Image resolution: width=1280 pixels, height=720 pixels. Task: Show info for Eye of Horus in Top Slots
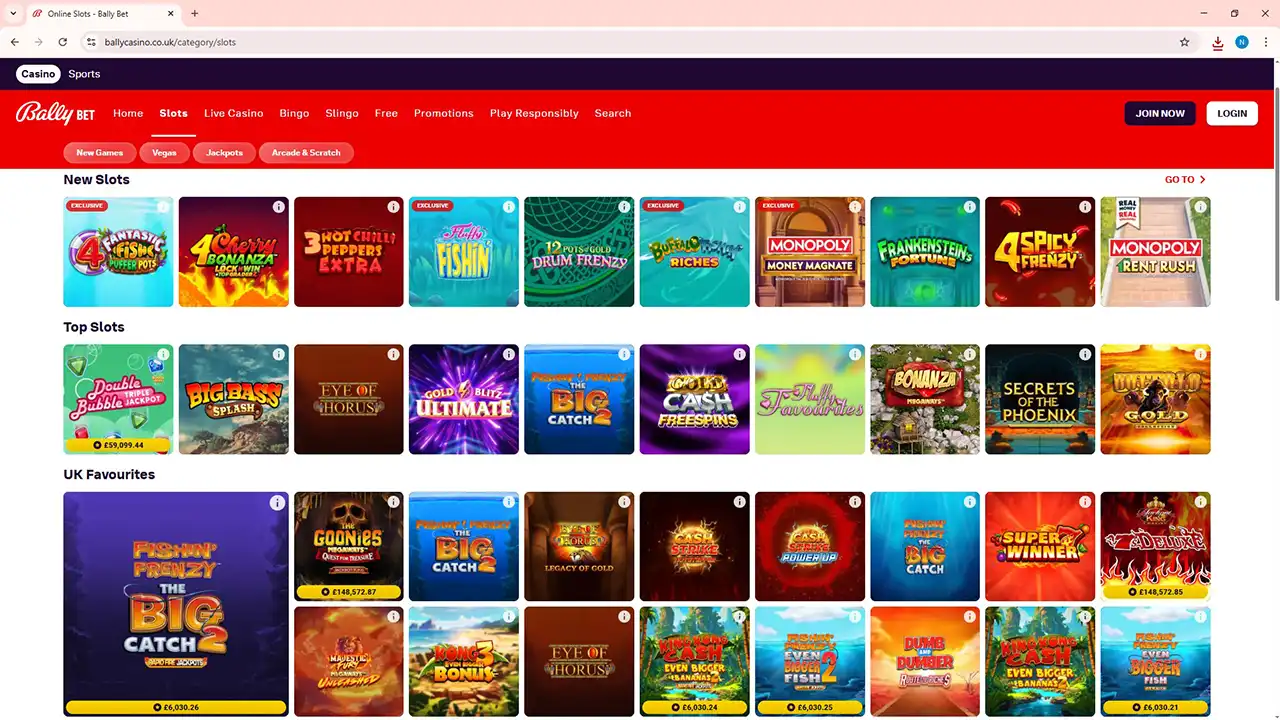coord(394,354)
